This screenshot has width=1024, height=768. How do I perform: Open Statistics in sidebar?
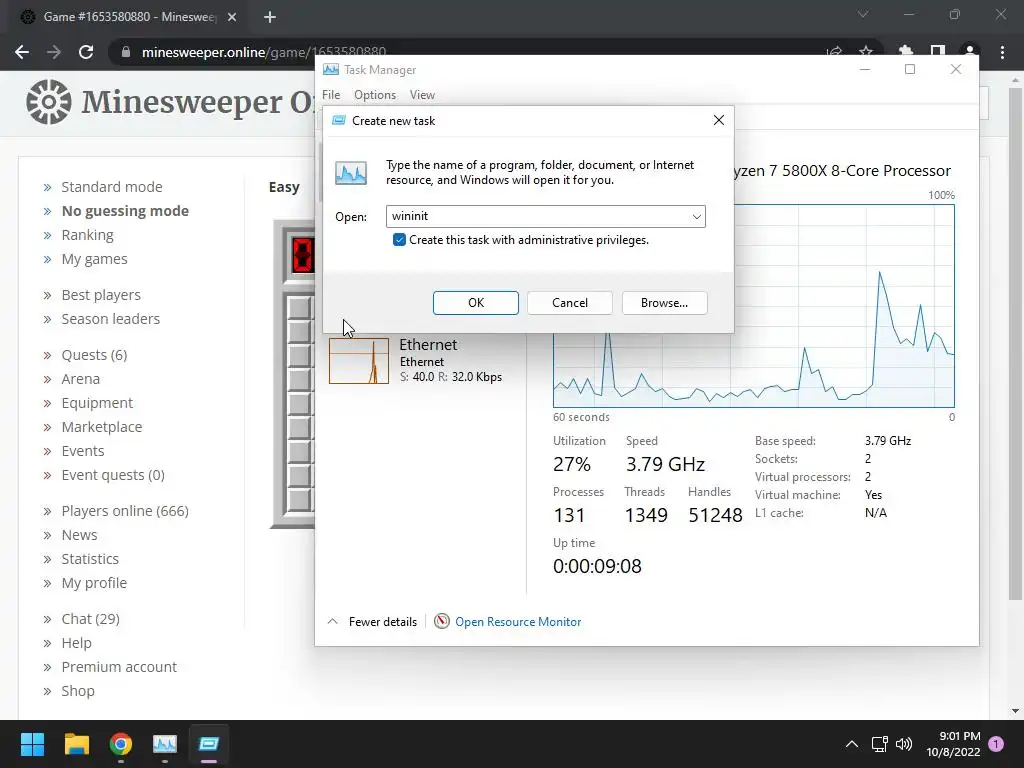(x=90, y=559)
